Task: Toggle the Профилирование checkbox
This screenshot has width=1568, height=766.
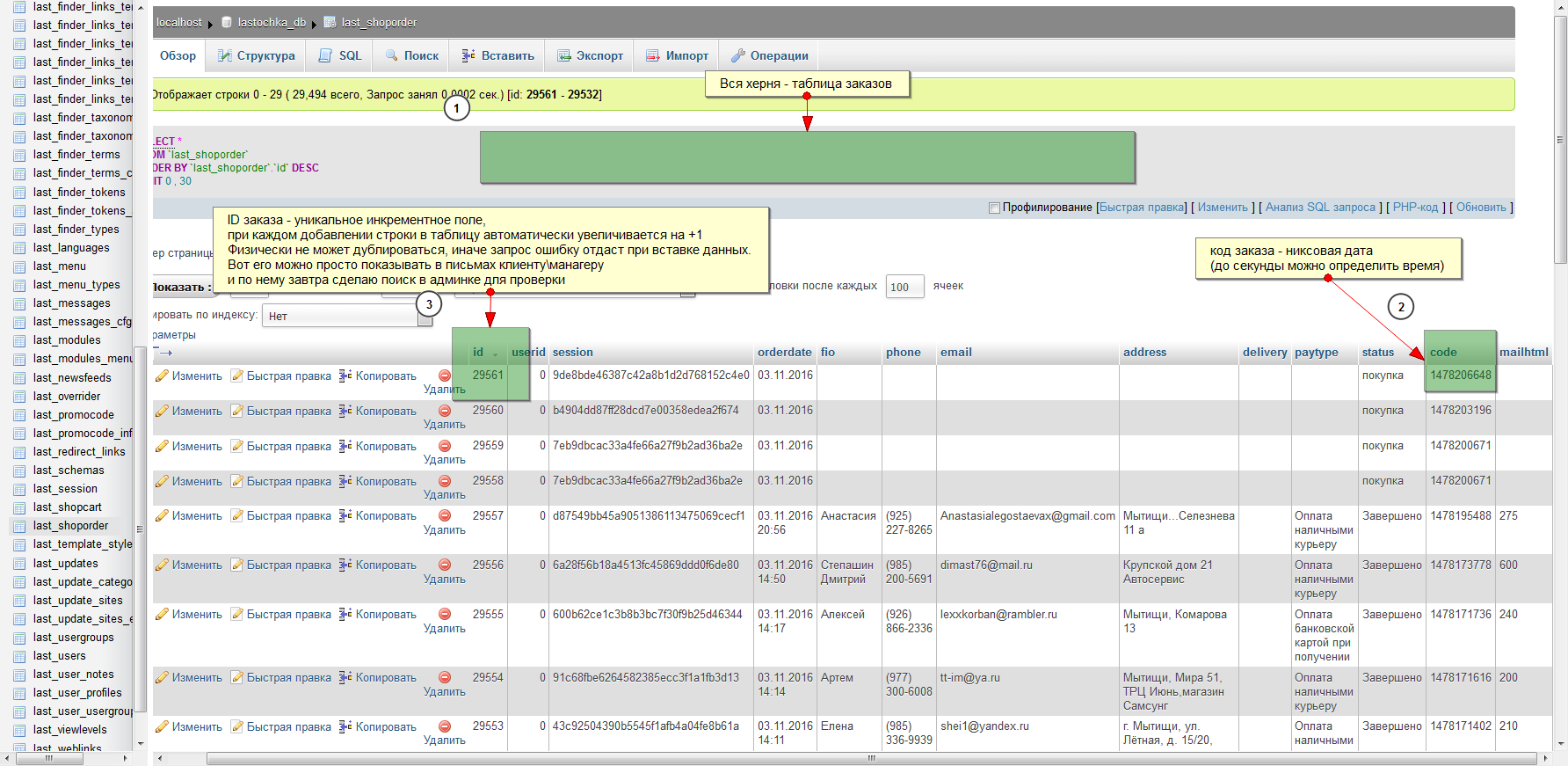Action: (994, 208)
